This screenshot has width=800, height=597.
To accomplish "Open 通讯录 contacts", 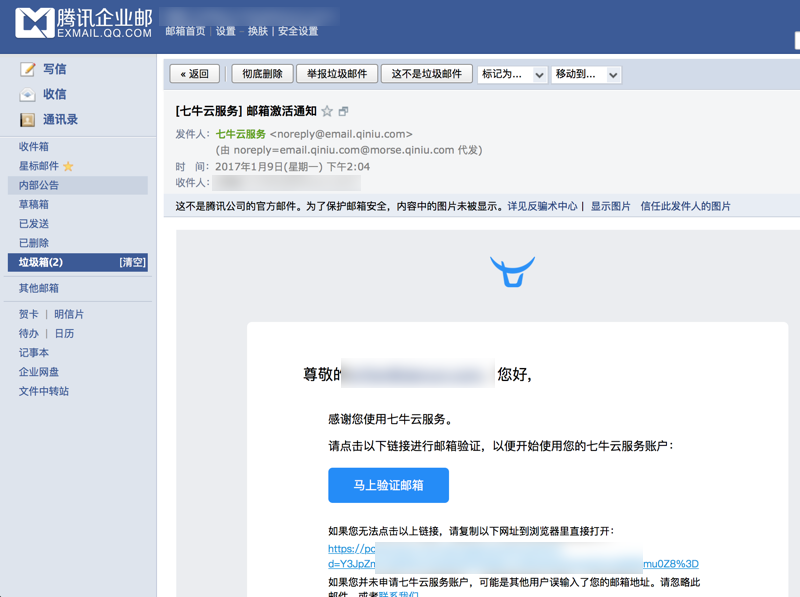I will tap(60, 120).
